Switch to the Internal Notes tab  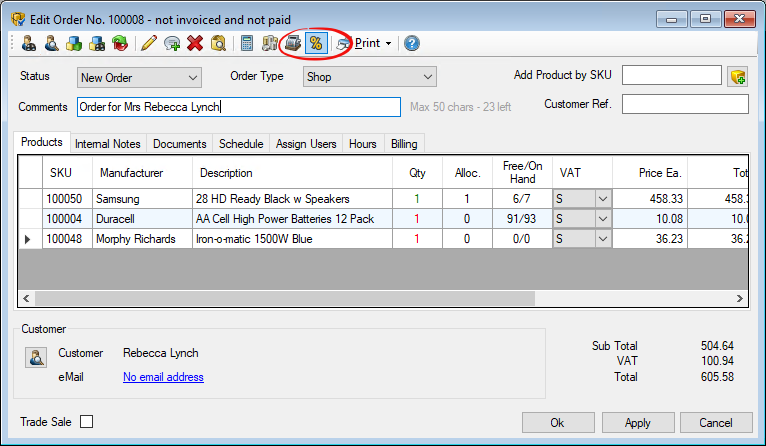pyautogui.click(x=109, y=144)
